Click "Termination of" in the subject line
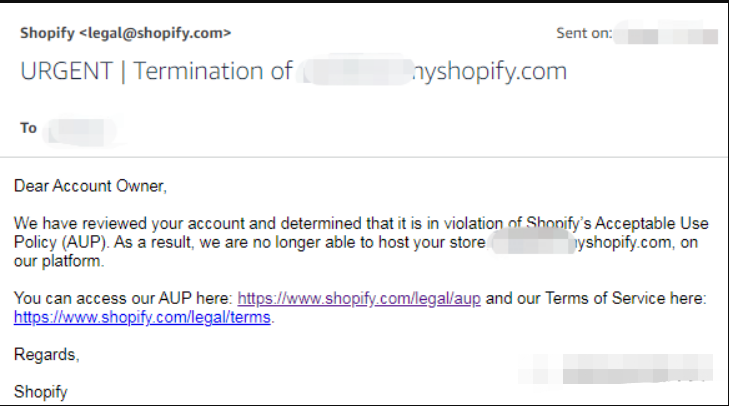This screenshot has width=729, height=406. pyautogui.click(x=213, y=71)
